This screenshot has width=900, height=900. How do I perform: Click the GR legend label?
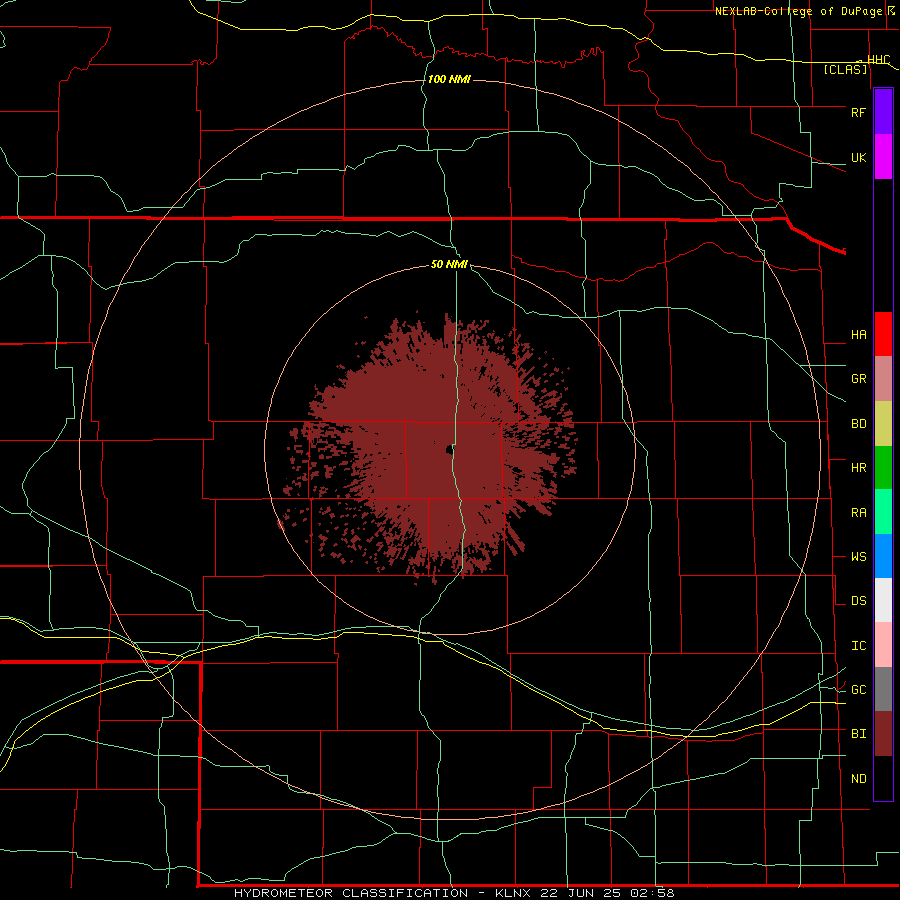858,379
